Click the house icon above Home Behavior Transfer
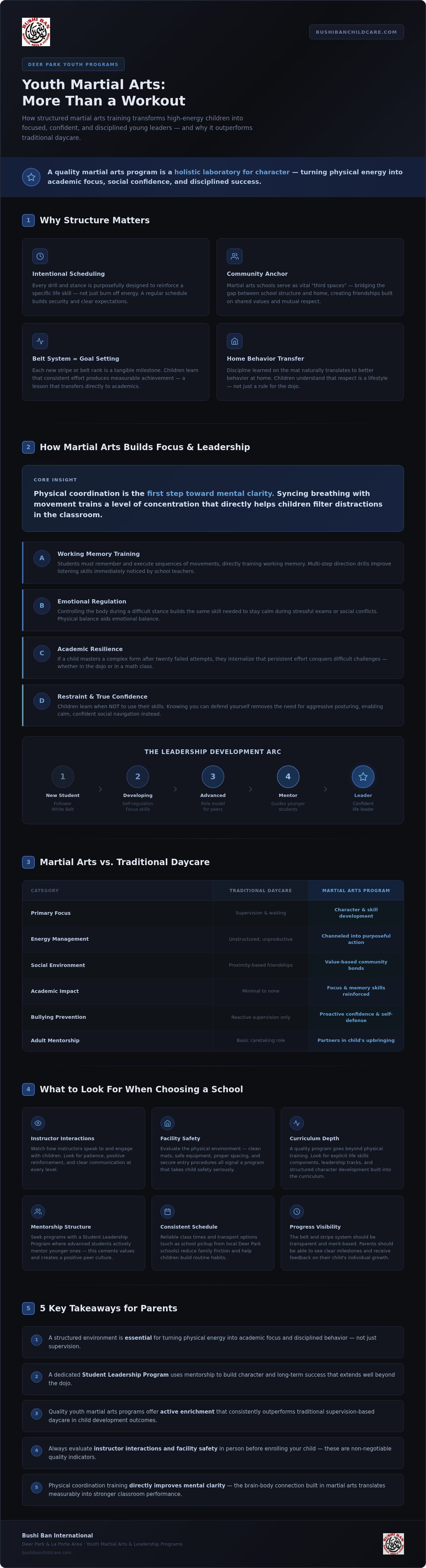Screen dimensions: 426x1568 coord(234,341)
